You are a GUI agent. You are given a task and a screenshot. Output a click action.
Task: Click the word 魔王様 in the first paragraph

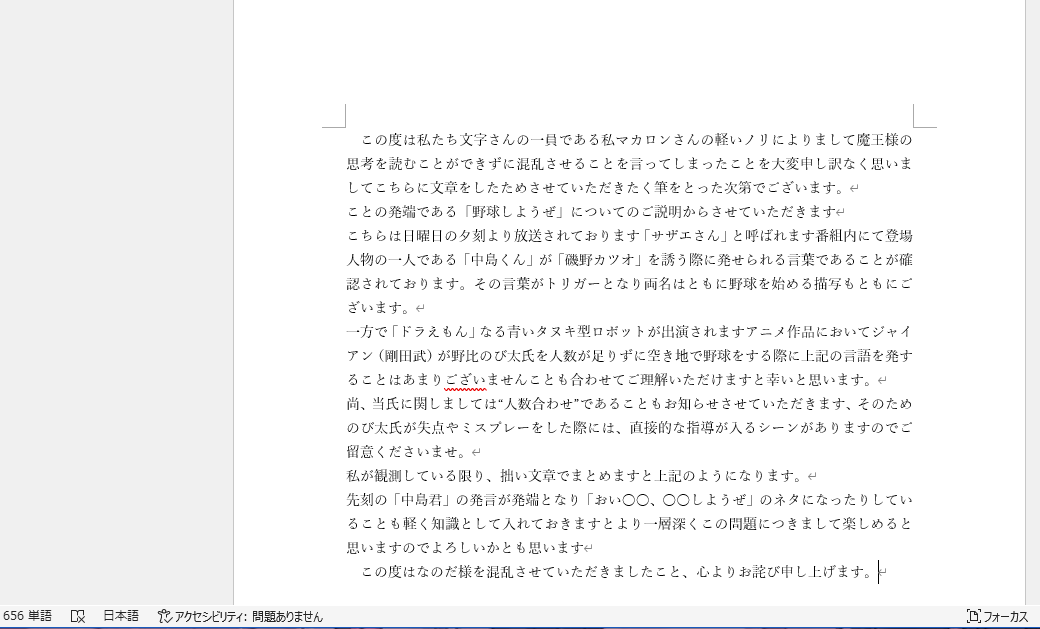coord(877,140)
